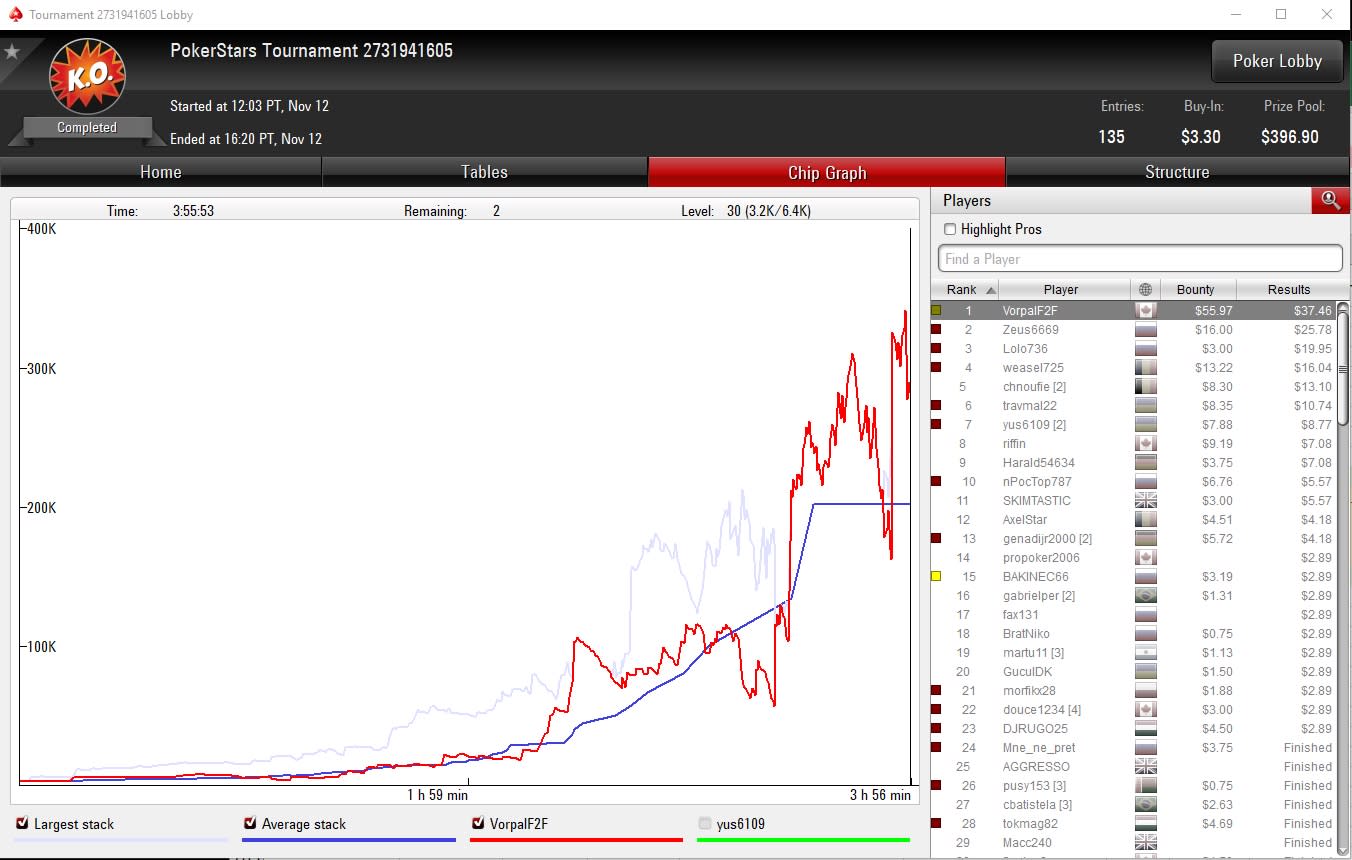Click the favorite star icon beside the K.O. badge
The image size is (1352, 860).
pos(12,51)
